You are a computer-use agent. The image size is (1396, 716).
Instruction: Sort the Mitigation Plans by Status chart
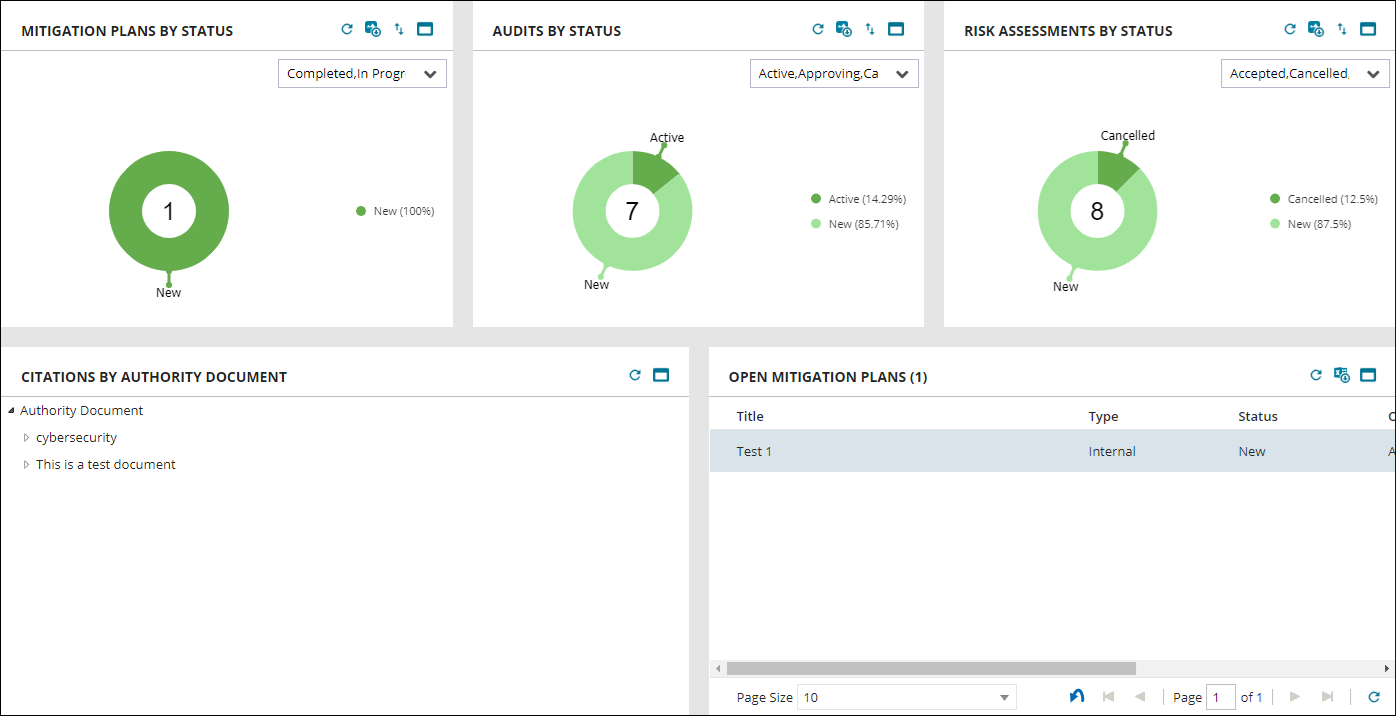point(398,29)
